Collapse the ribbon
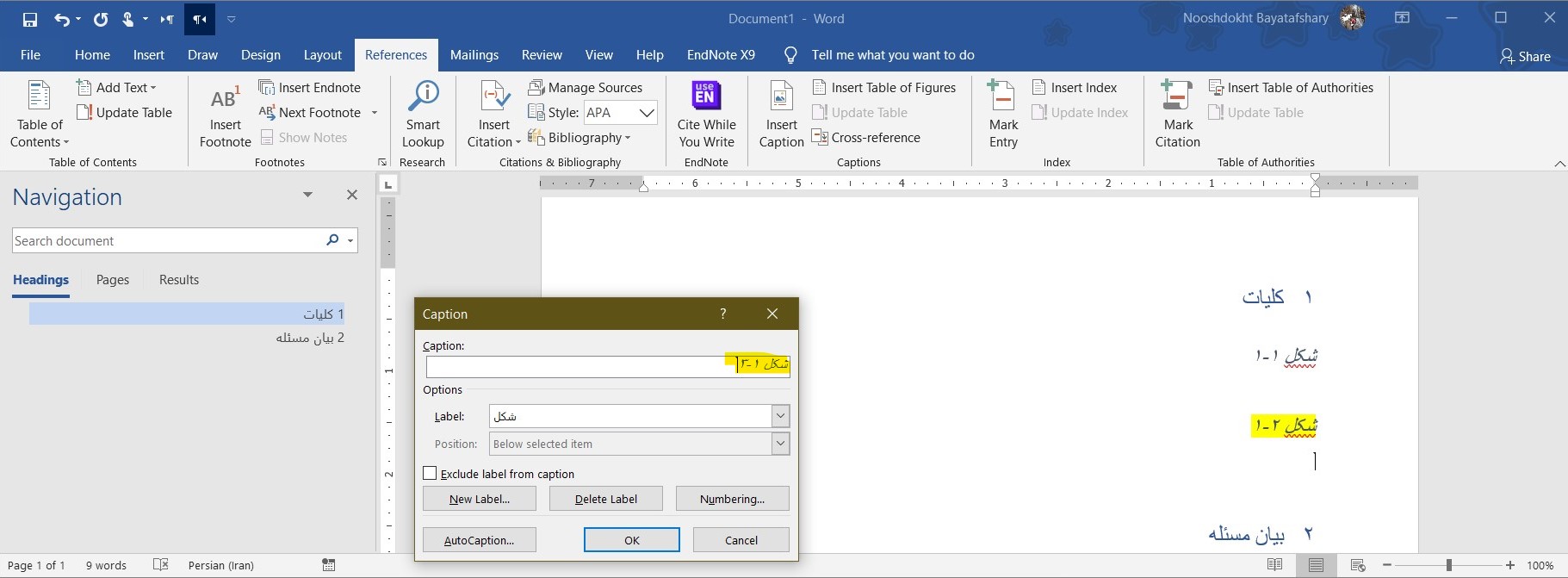1568x578 pixels. pyautogui.click(x=1559, y=164)
